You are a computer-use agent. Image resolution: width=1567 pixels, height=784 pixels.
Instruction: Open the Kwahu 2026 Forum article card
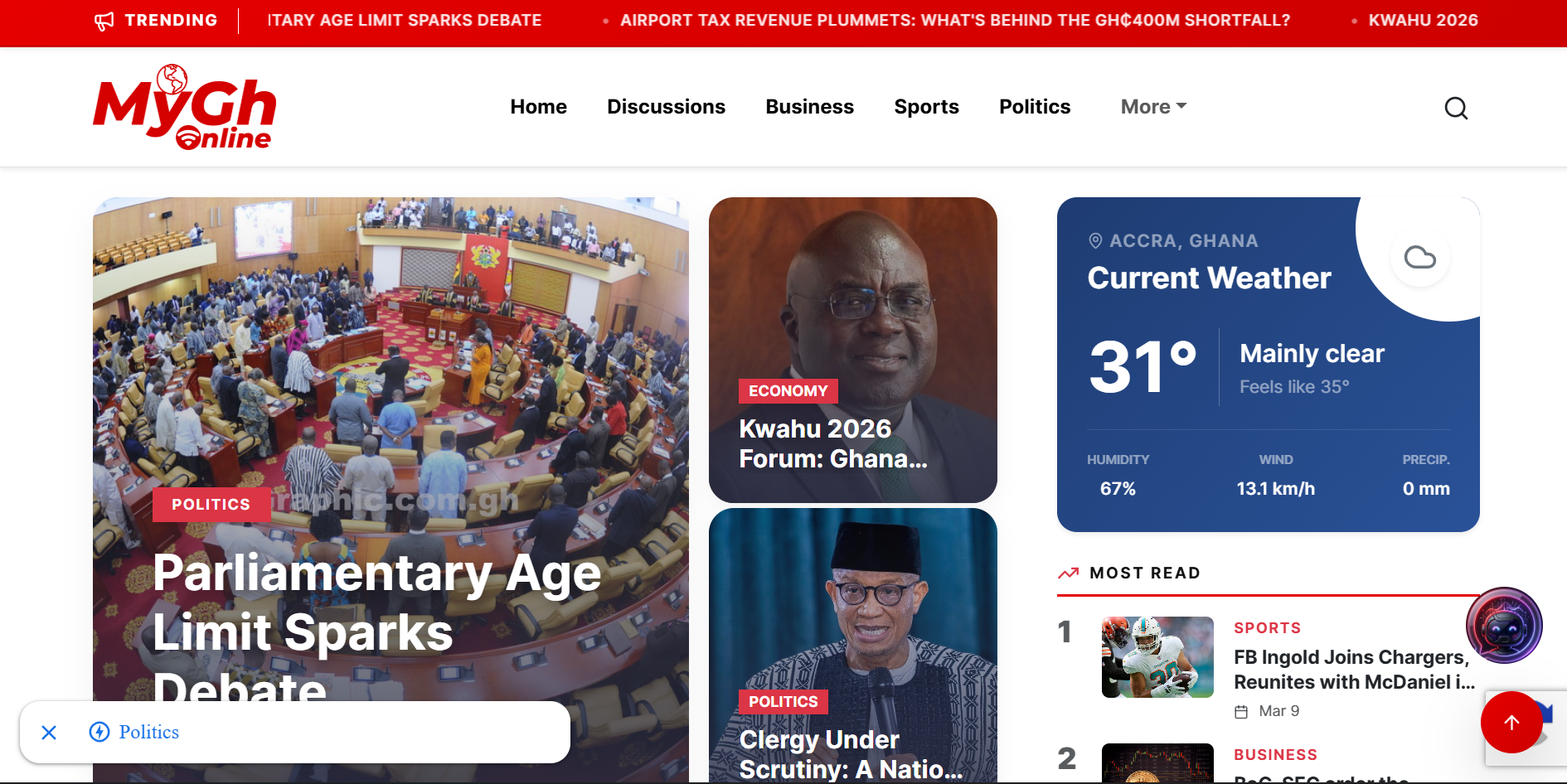(853, 350)
